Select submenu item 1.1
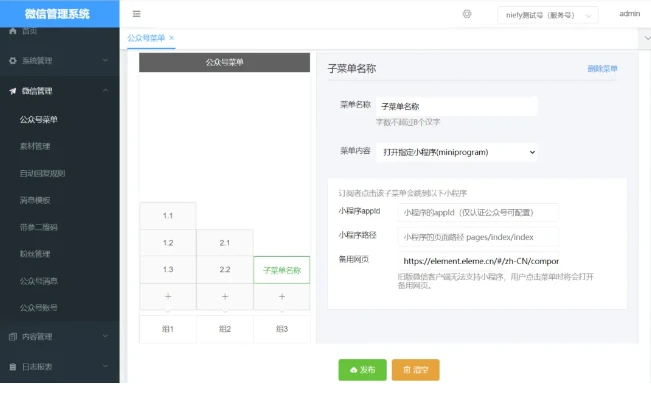Viewport: 651px width, 408px height. [x=168, y=216]
